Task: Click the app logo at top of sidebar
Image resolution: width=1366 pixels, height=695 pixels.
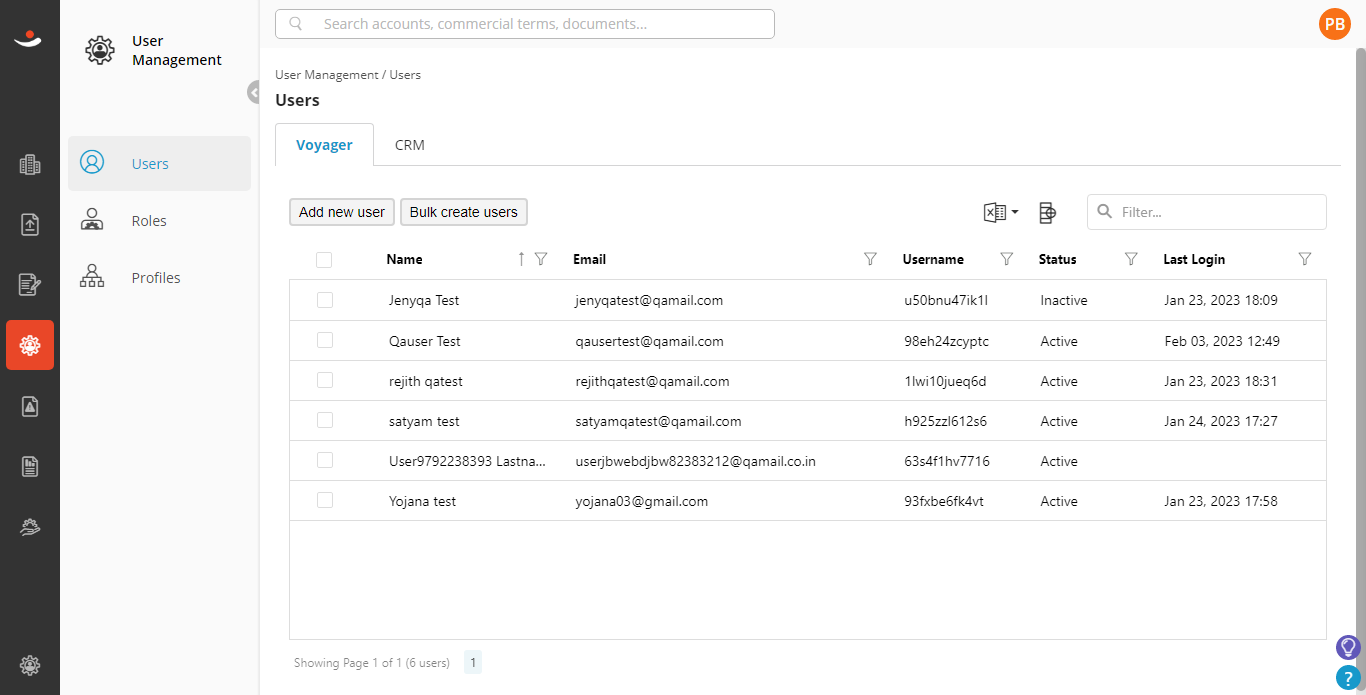Action: tap(29, 39)
